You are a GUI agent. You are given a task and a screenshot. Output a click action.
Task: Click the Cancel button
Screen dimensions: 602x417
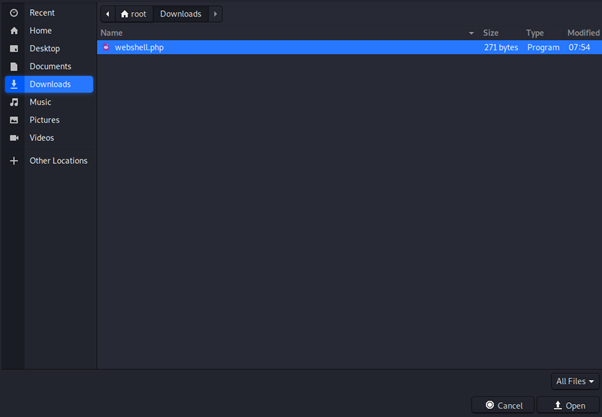tap(503, 405)
